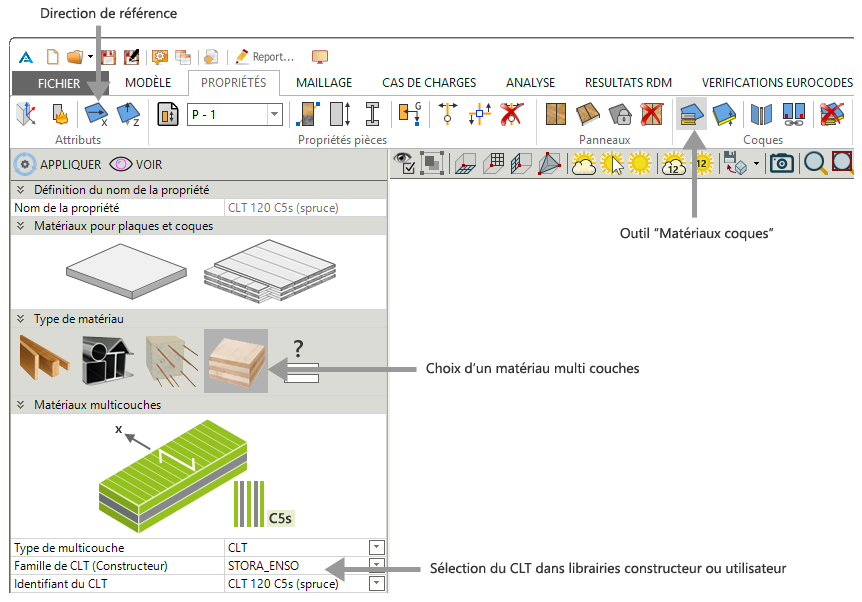
Task: Switch to the side-plane grid view
Action: 521,163
